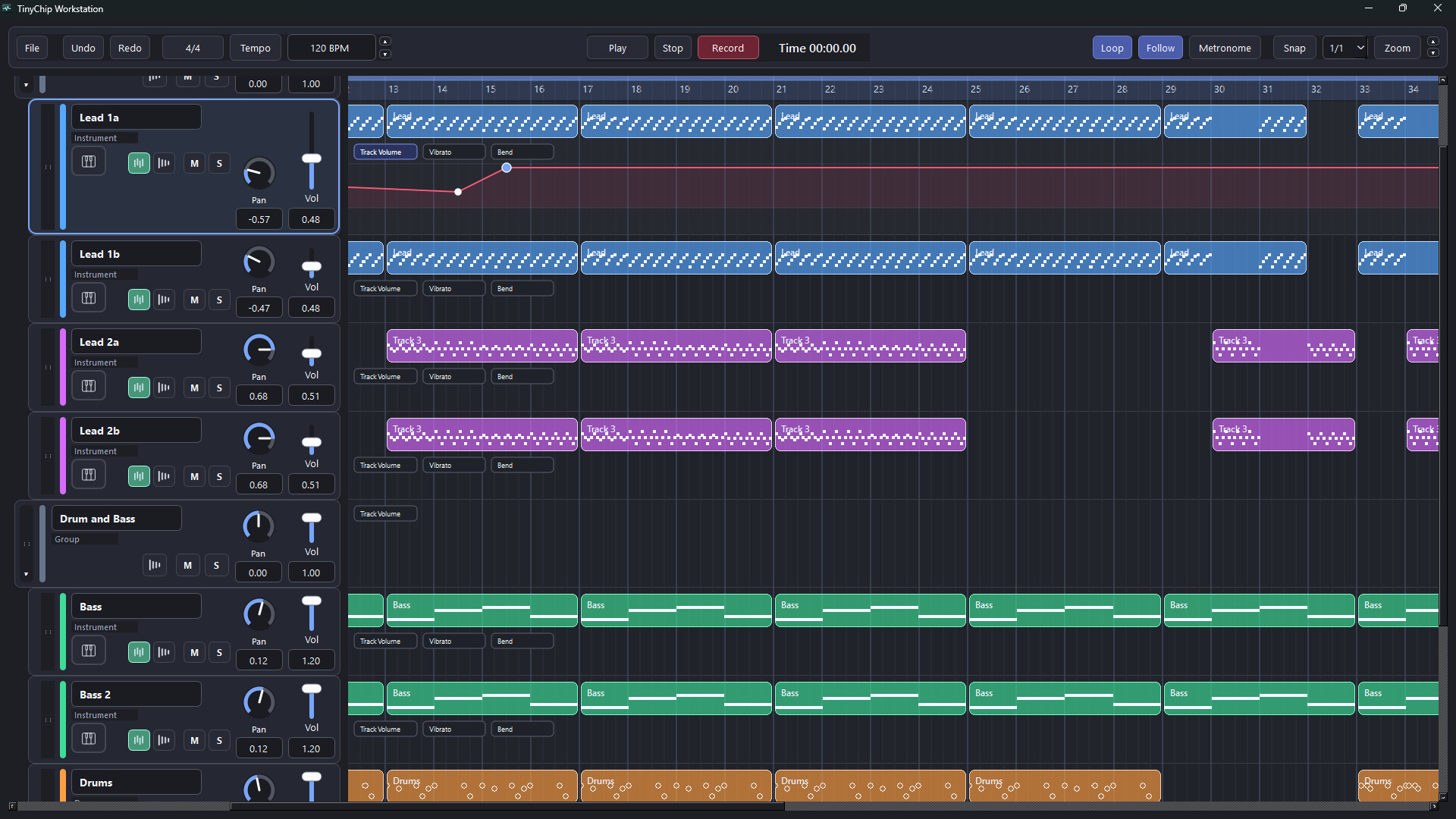Click mixer bars icon on Lead 2b
This screenshot has height=819, width=1456.
(164, 476)
